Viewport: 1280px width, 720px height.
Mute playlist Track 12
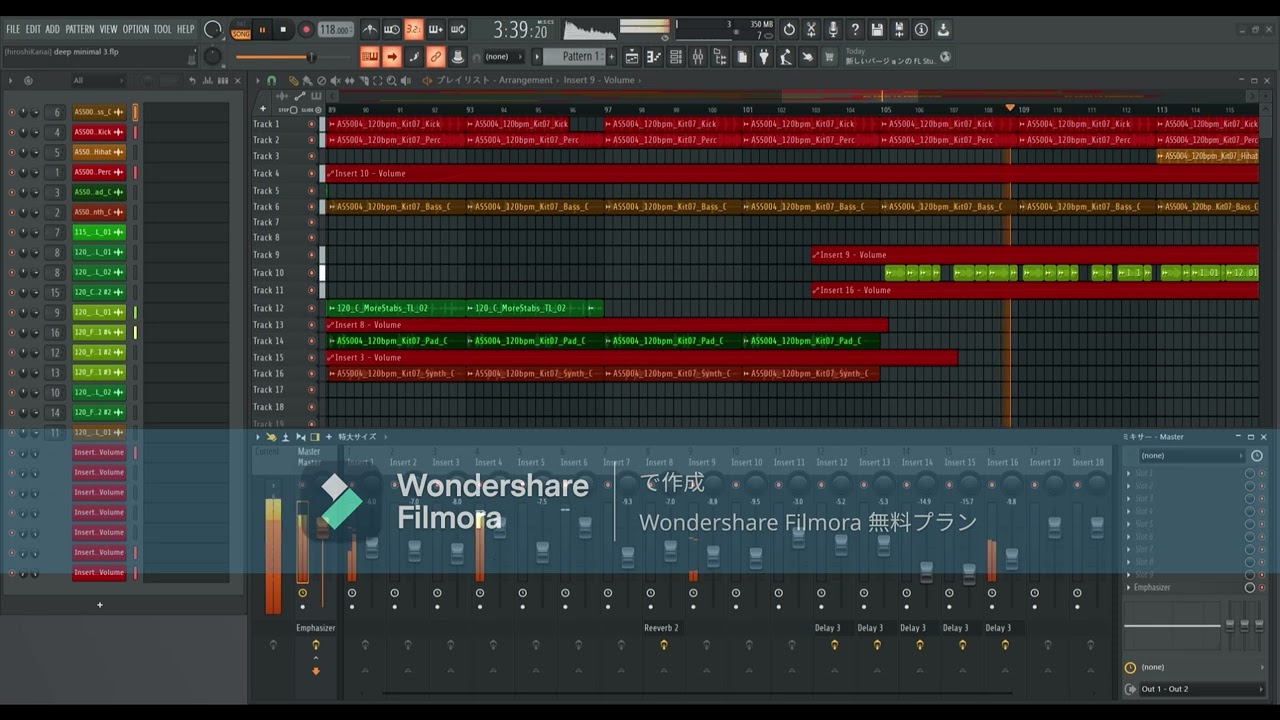tap(311, 308)
